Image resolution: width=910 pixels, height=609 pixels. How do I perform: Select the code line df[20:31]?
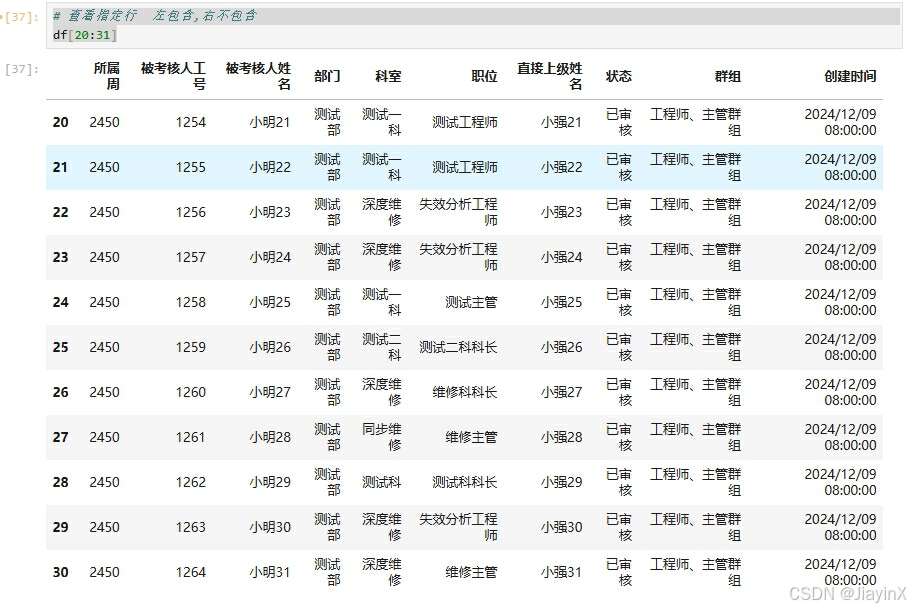(82, 33)
